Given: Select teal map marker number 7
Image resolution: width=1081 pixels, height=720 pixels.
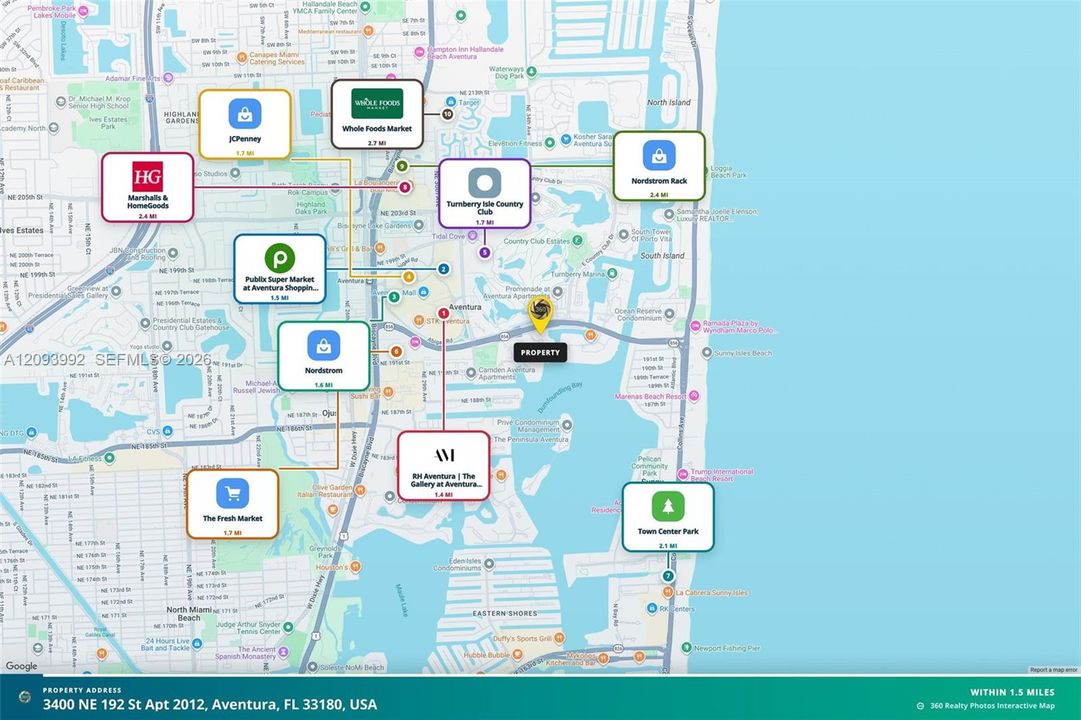Looking at the screenshot, I should 667,576.
